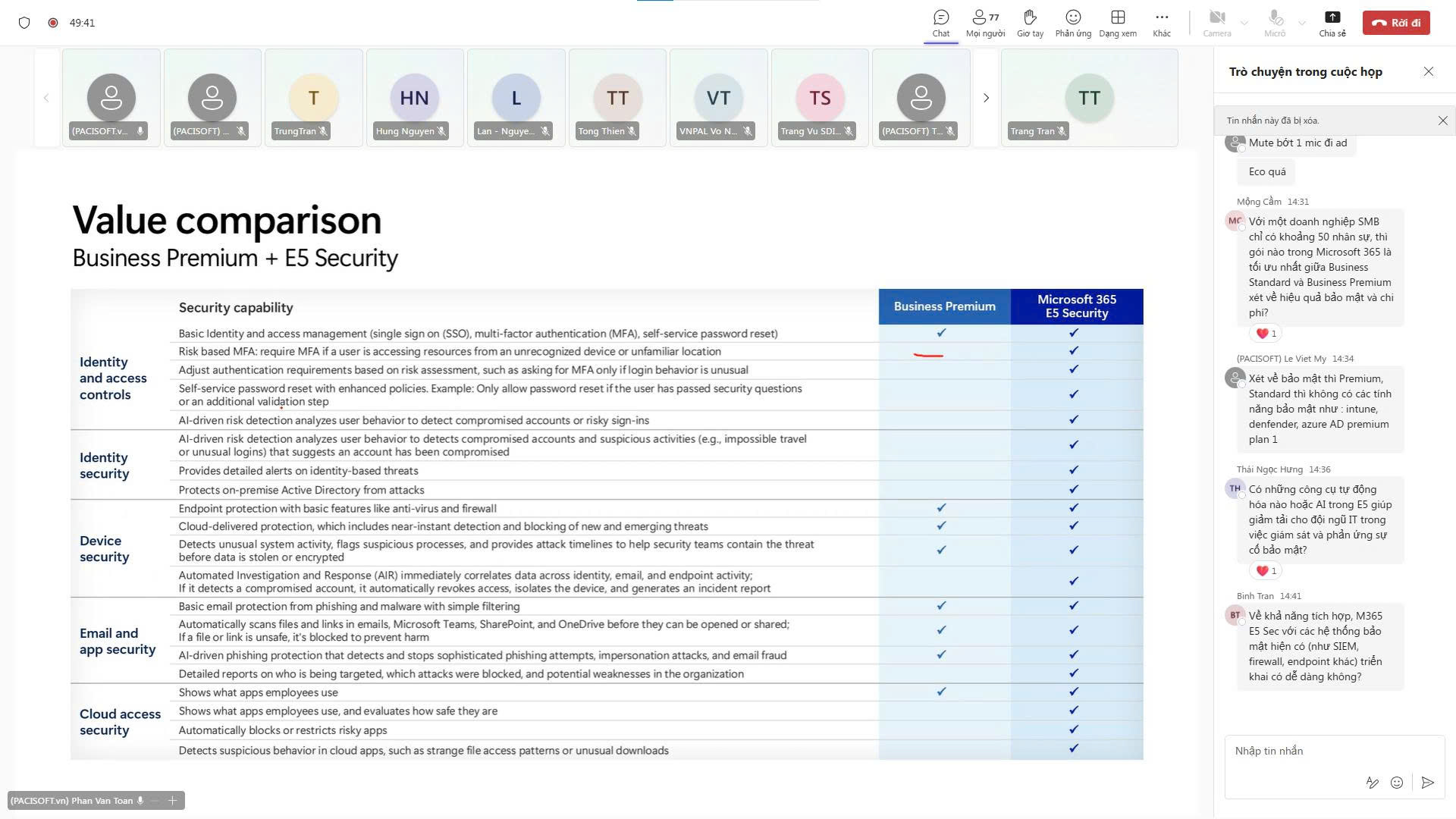Image resolution: width=1456 pixels, height=819 pixels.
Task: Click Binh Tran message about SIEM integration
Action: coord(1320,646)
